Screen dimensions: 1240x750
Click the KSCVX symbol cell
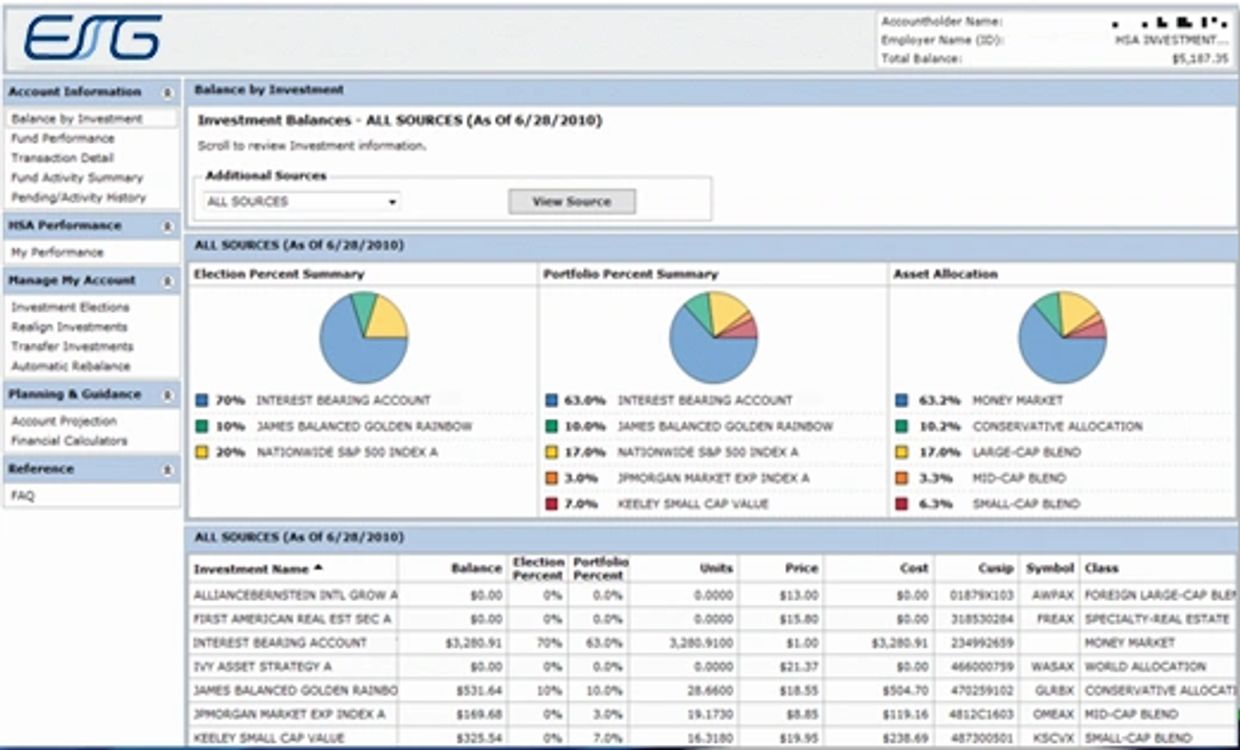pos(1055,739)
